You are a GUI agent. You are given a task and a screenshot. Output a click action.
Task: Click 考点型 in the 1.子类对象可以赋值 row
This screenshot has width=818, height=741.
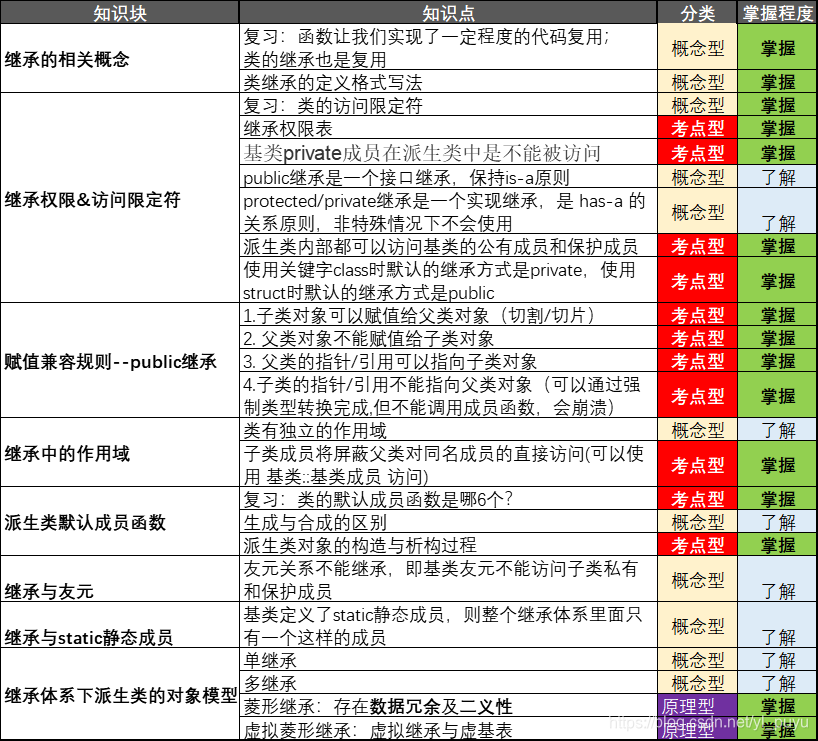pos(697,314)
